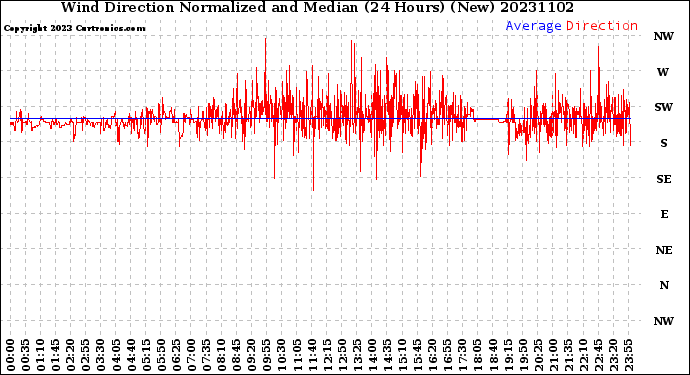Viewport: 690px width, 375px height.
Task: Click the 13:25 time axis label
Action: pos(357,355)
